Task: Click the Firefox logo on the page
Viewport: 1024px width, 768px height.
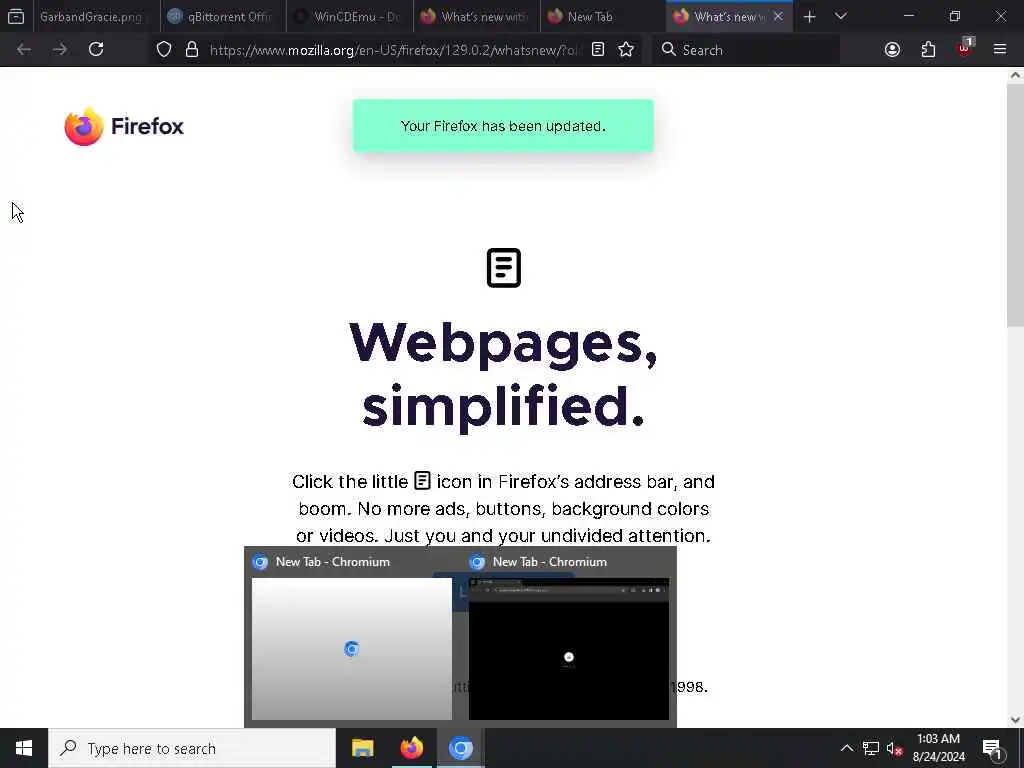Action: (124, 127)
